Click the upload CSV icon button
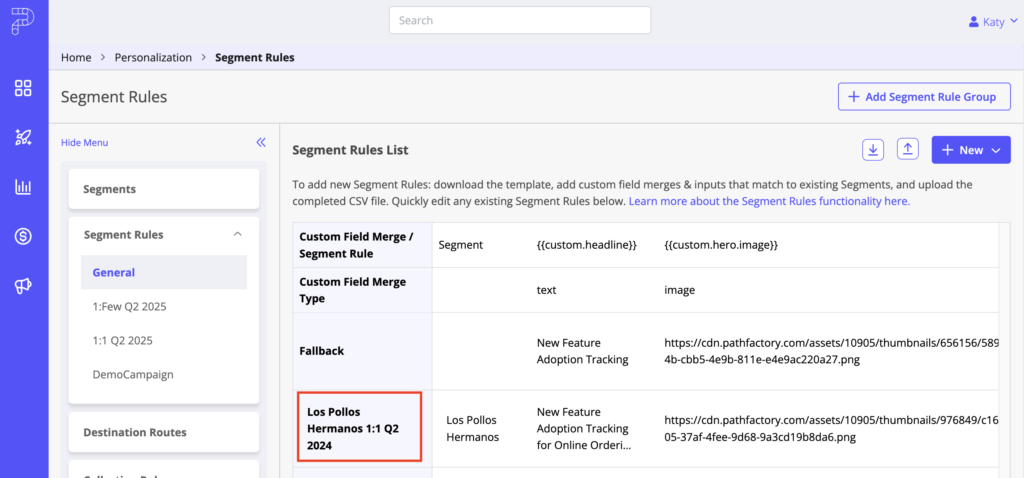Viewport: 1024px width, 478px height. click(907, 150)
